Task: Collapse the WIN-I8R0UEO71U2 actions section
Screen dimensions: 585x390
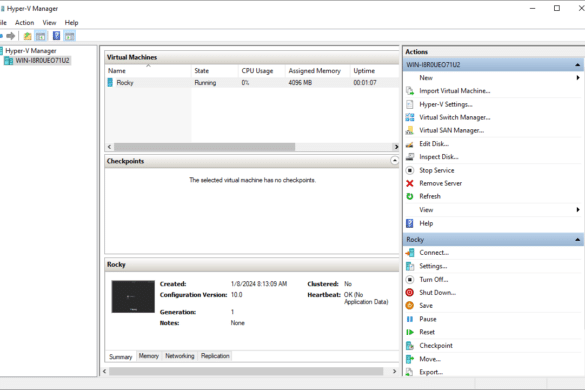Action: 577,65
